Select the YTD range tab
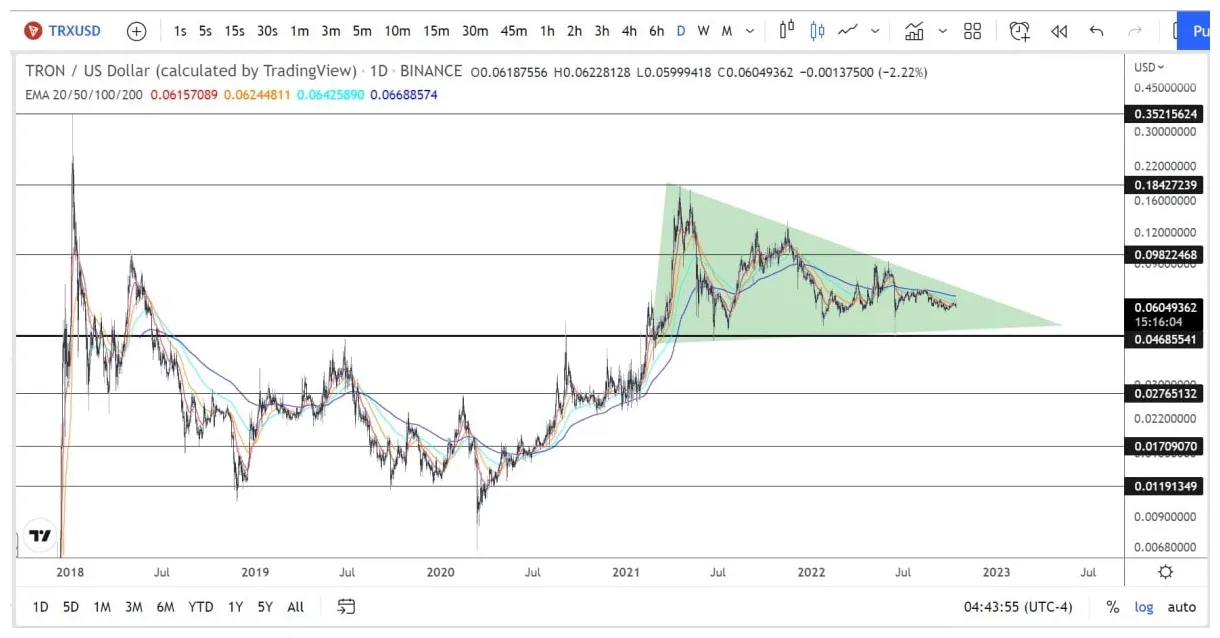The width and height of the screenshot is (1220, 638). pos(200,607)
